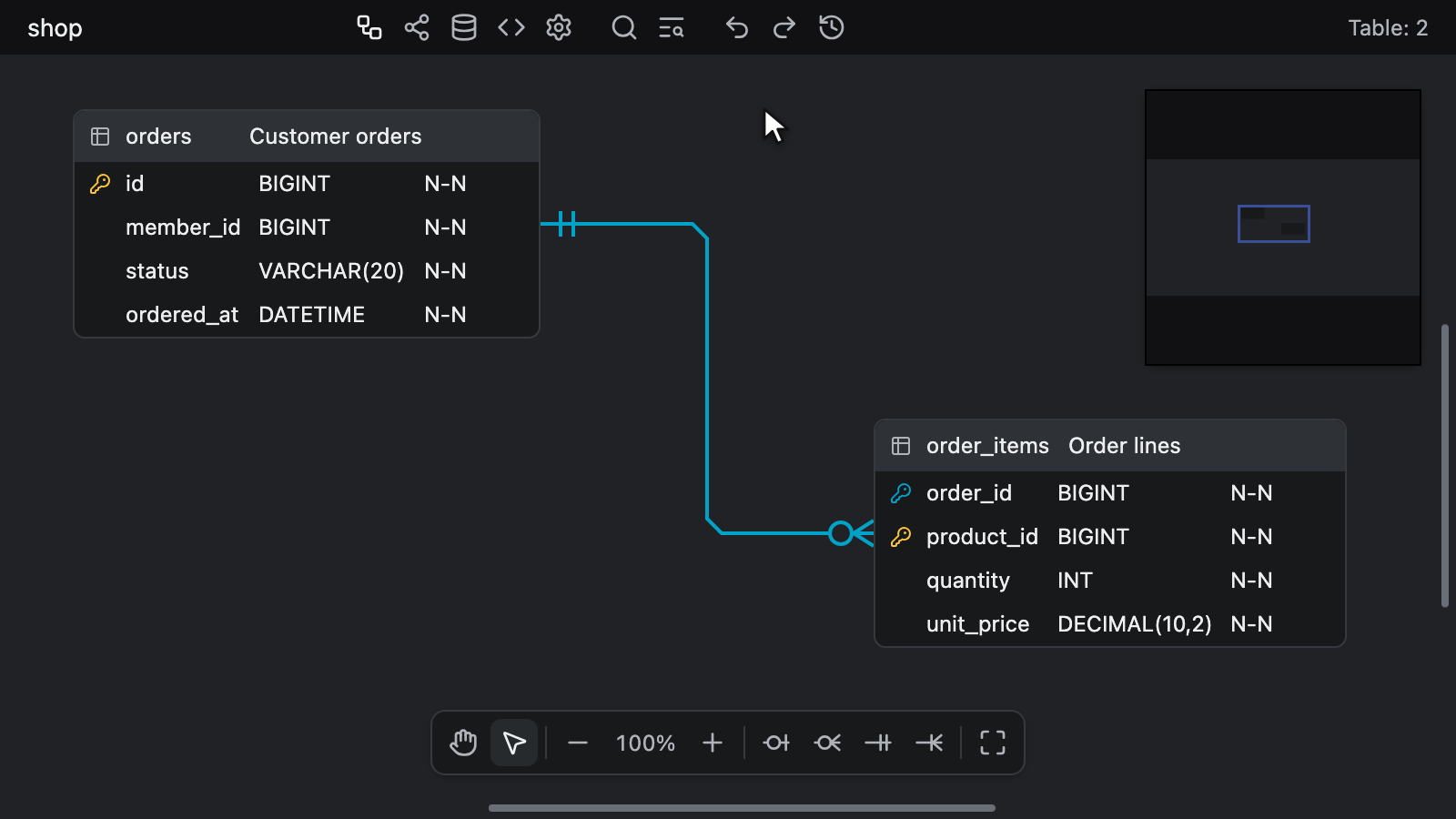
Task: Click the minimap viewport rectangle
Action: tap(1273, 224)
